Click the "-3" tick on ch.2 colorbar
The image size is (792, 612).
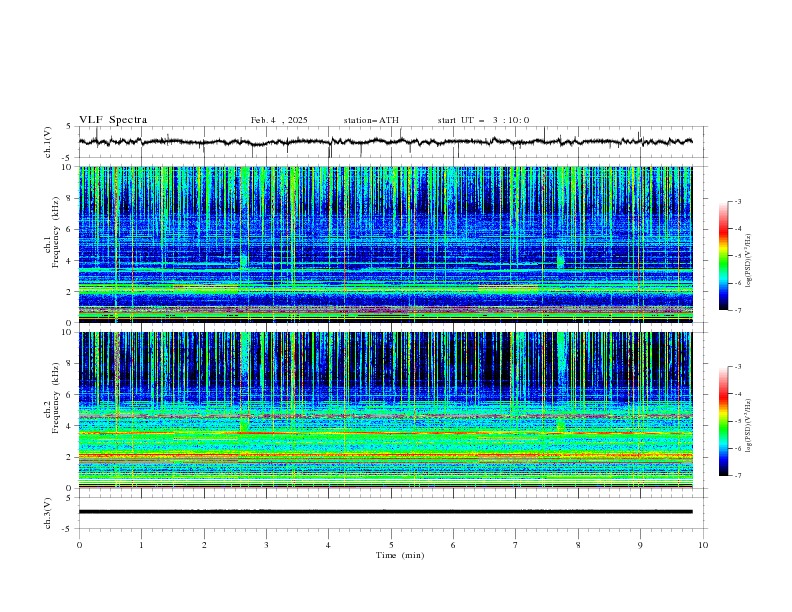[737, 367]
